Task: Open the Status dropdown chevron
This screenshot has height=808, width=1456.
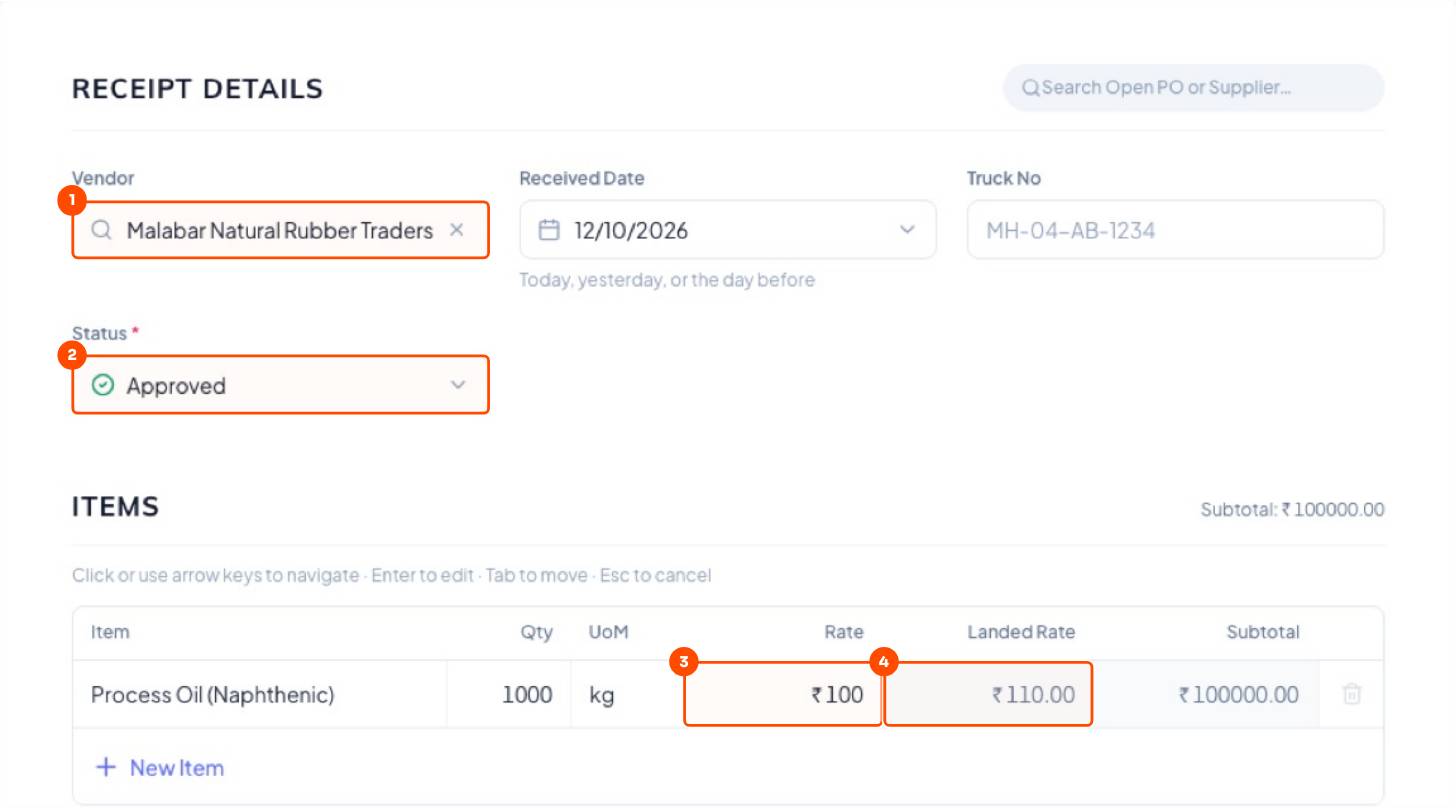Action: pyautogui.click(x=458, y=385)
